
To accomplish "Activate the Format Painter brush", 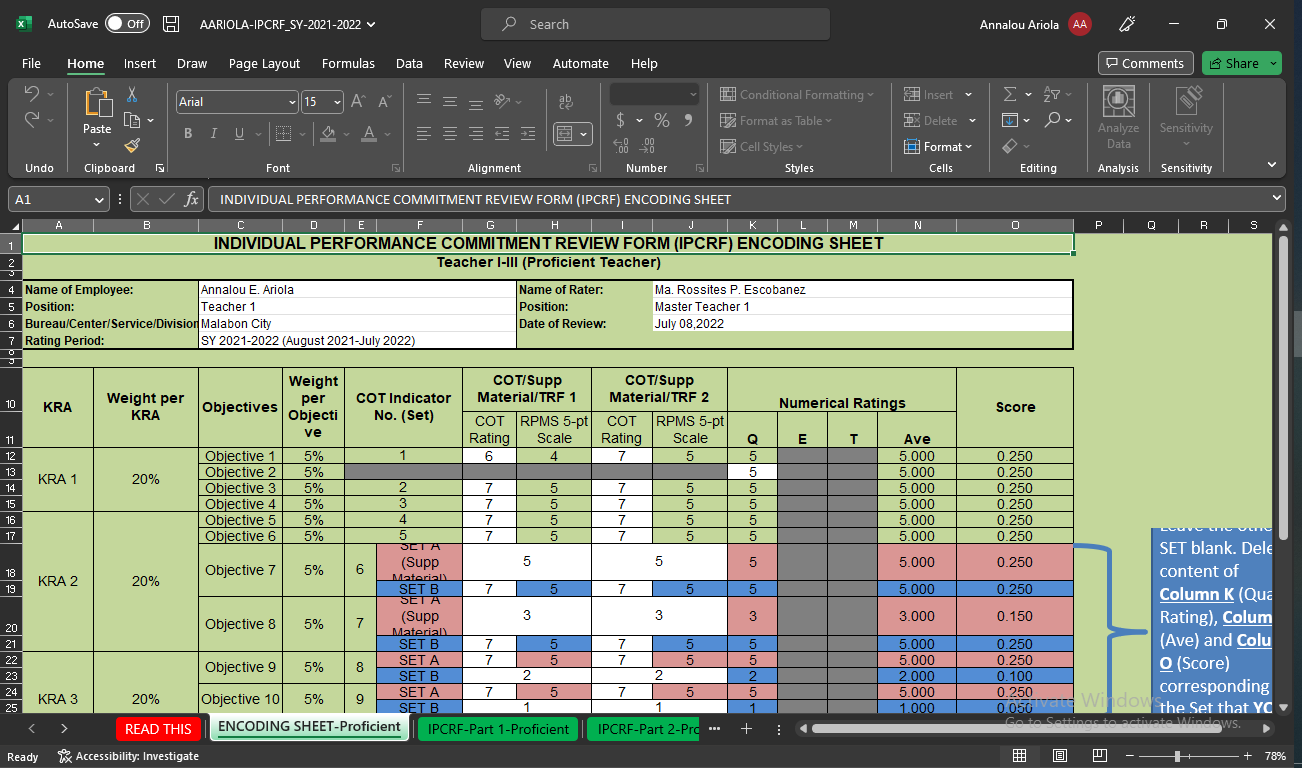I will pyautogui.click(x=132, y=145).
